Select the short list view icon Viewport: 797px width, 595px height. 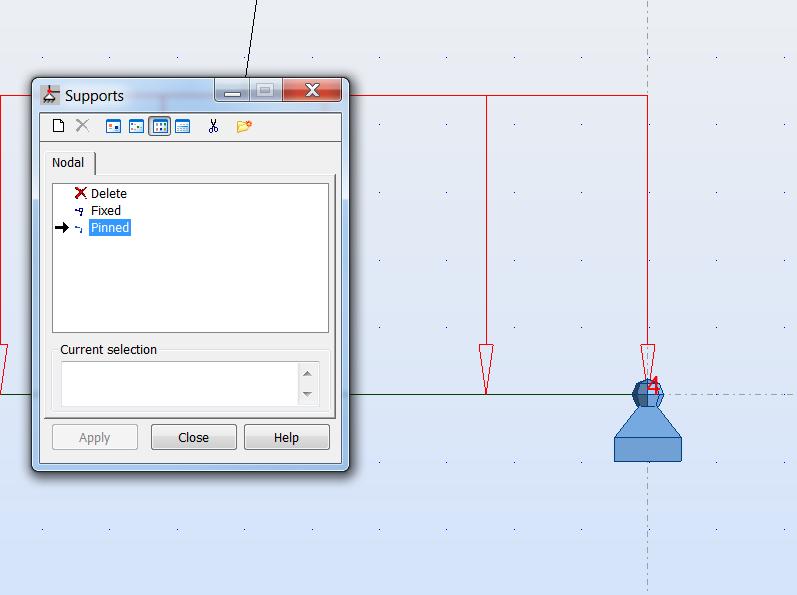coord(160,126)
